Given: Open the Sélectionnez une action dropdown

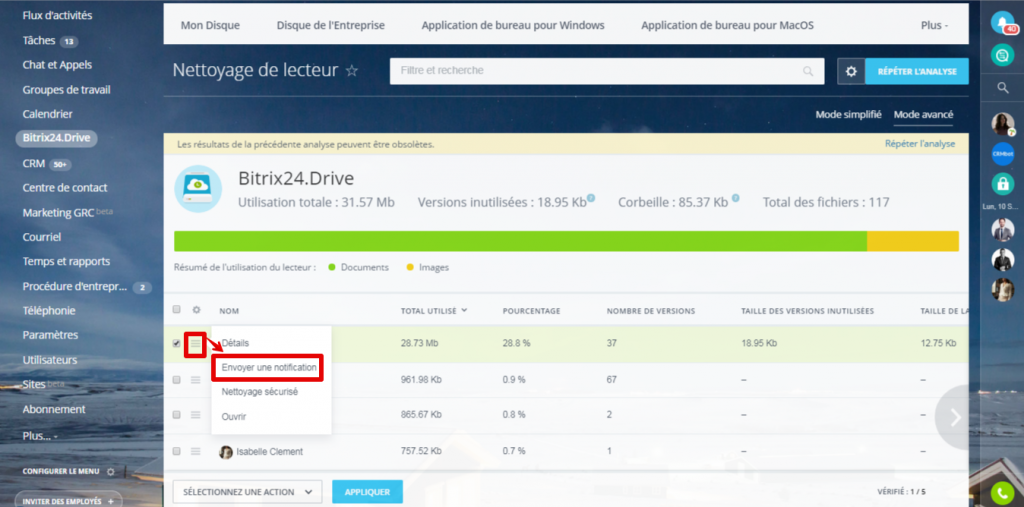Looking at the screenshot, I should [x=248, y=492].
